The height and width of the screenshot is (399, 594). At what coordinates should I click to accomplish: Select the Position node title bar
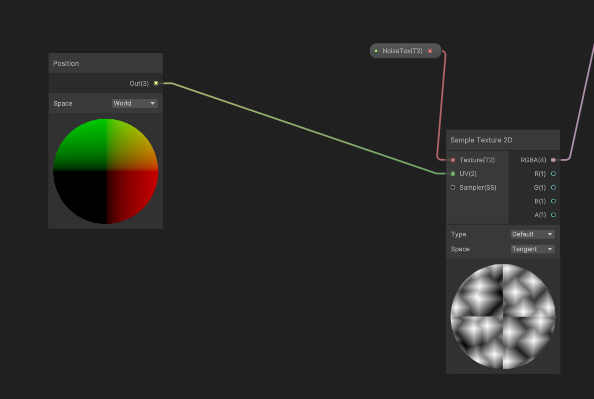coord(106,63)
